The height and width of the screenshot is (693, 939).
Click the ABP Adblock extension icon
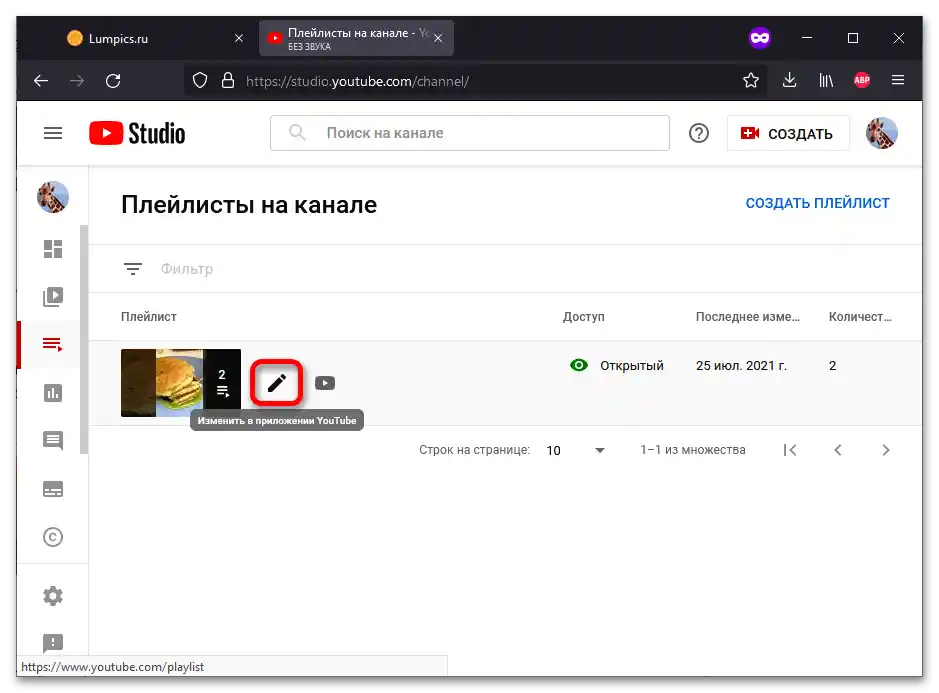click(862, 80)
